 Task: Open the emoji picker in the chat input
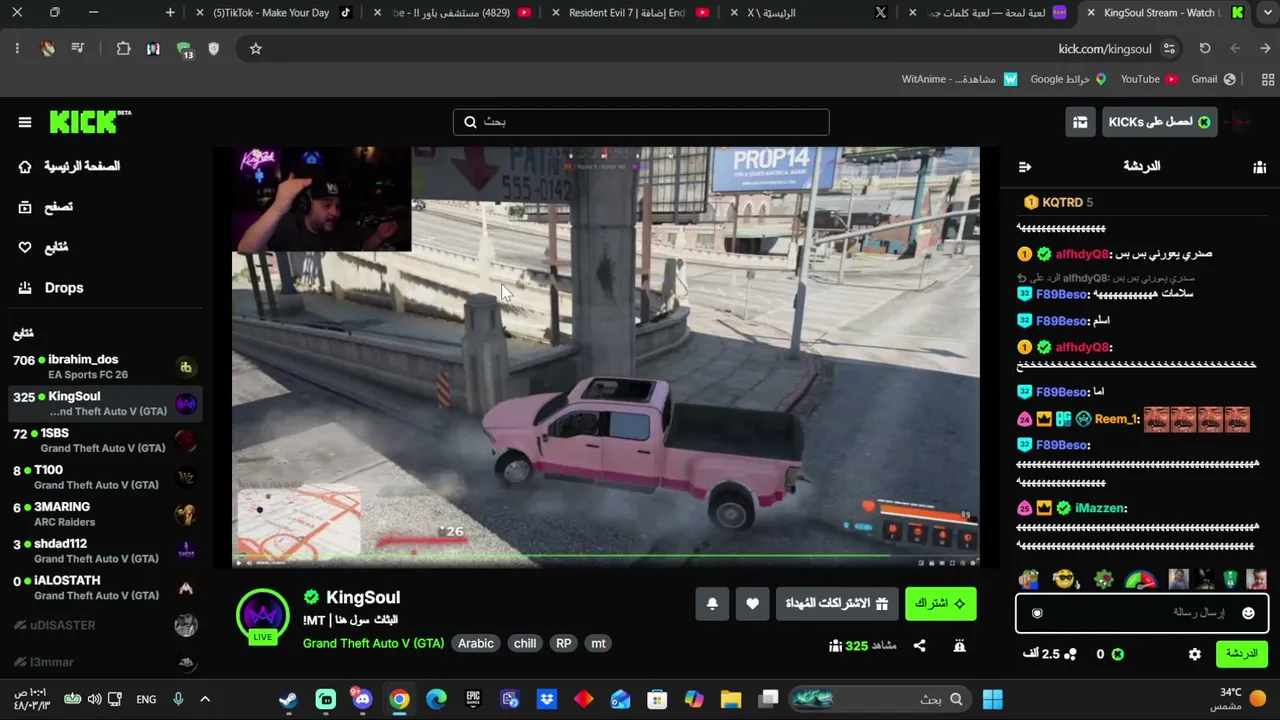point(1248,613)
